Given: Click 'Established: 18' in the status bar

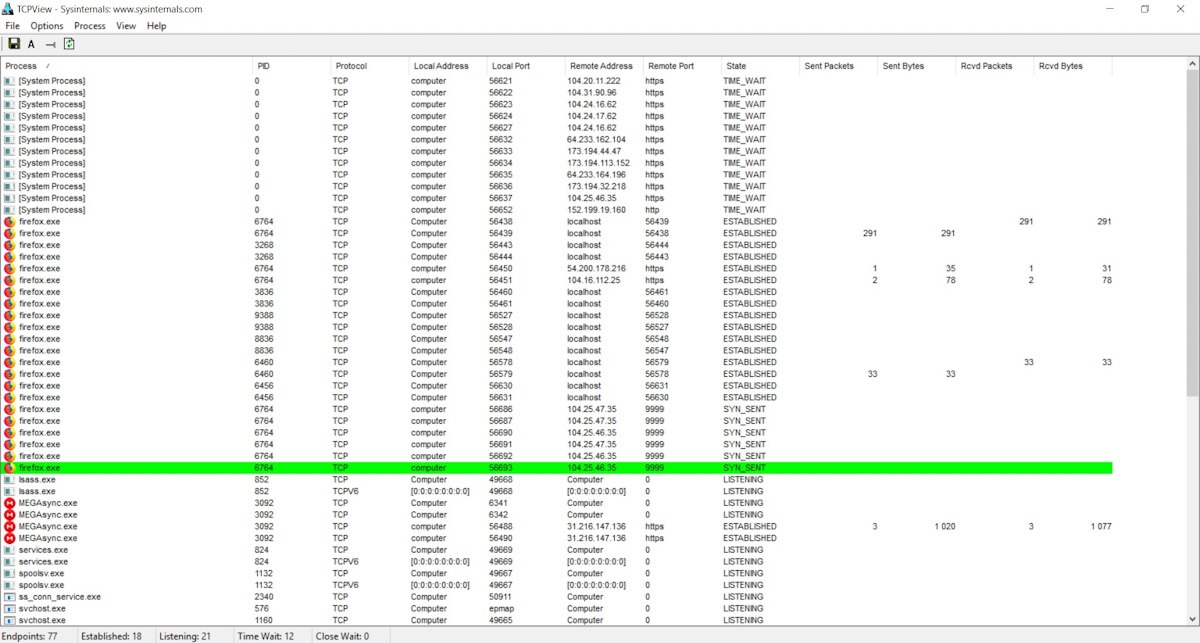Looking at the screenshot, I should (112, 635).
